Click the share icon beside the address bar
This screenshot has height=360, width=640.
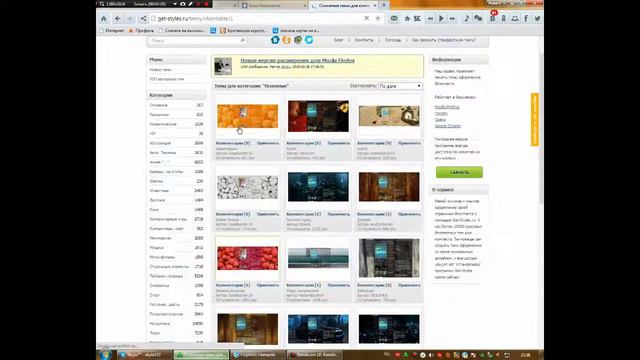click(x=143, y=19)
